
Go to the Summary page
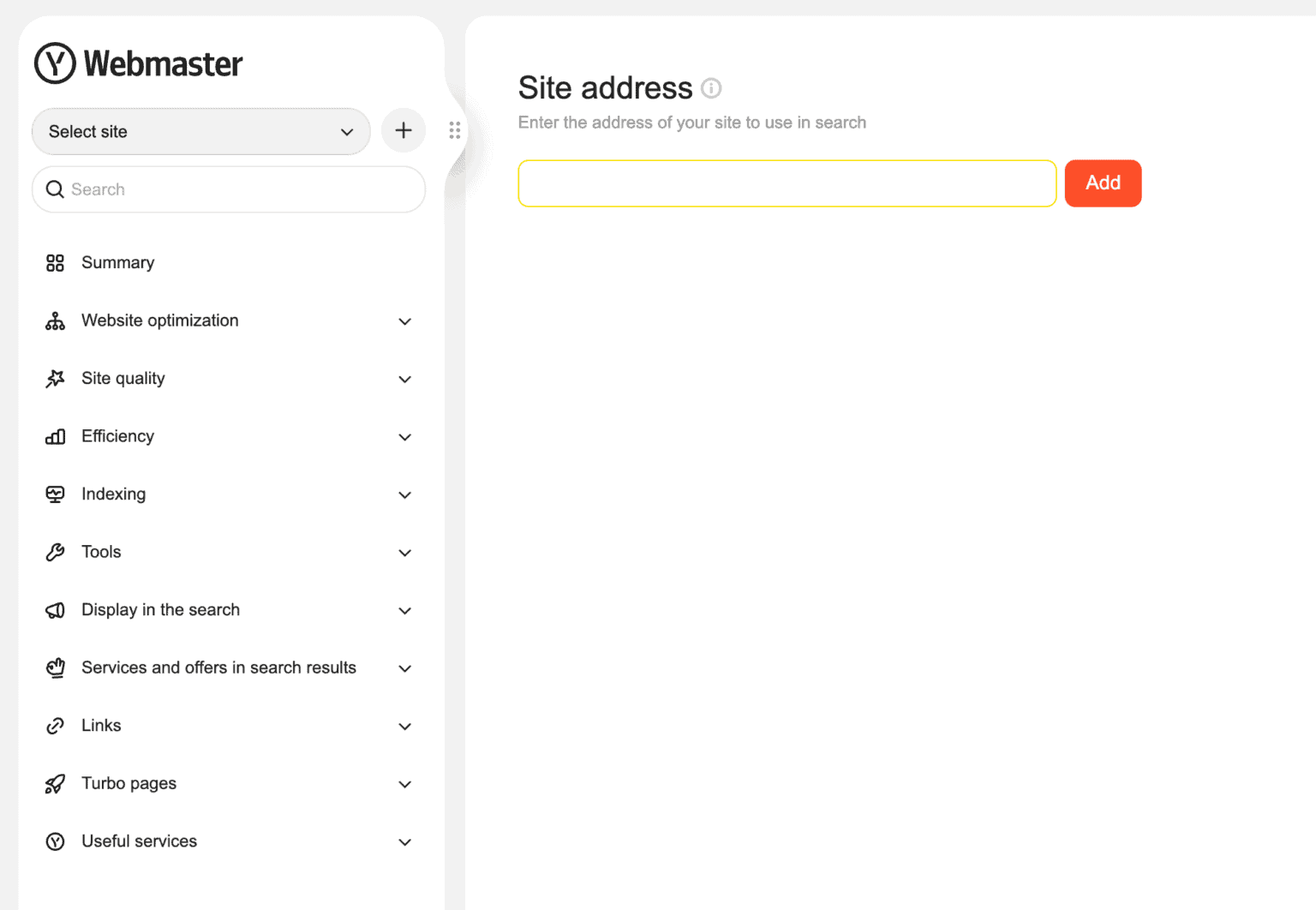pos(229,263)
